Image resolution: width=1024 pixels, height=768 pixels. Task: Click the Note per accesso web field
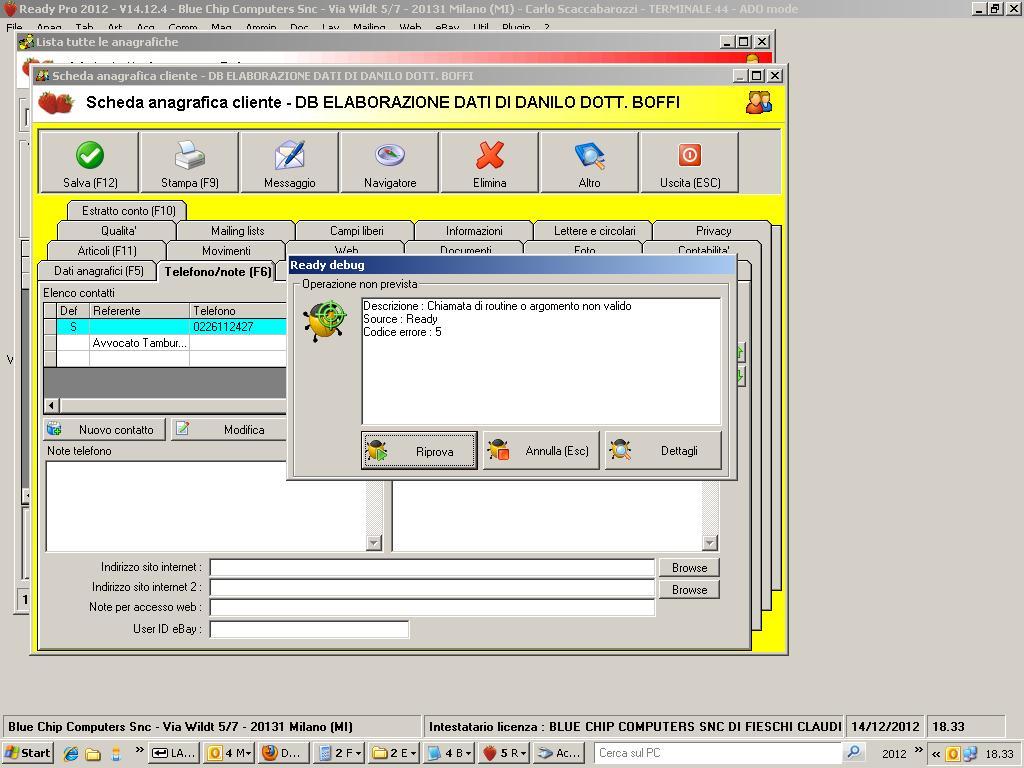click(x=432, y=607)
